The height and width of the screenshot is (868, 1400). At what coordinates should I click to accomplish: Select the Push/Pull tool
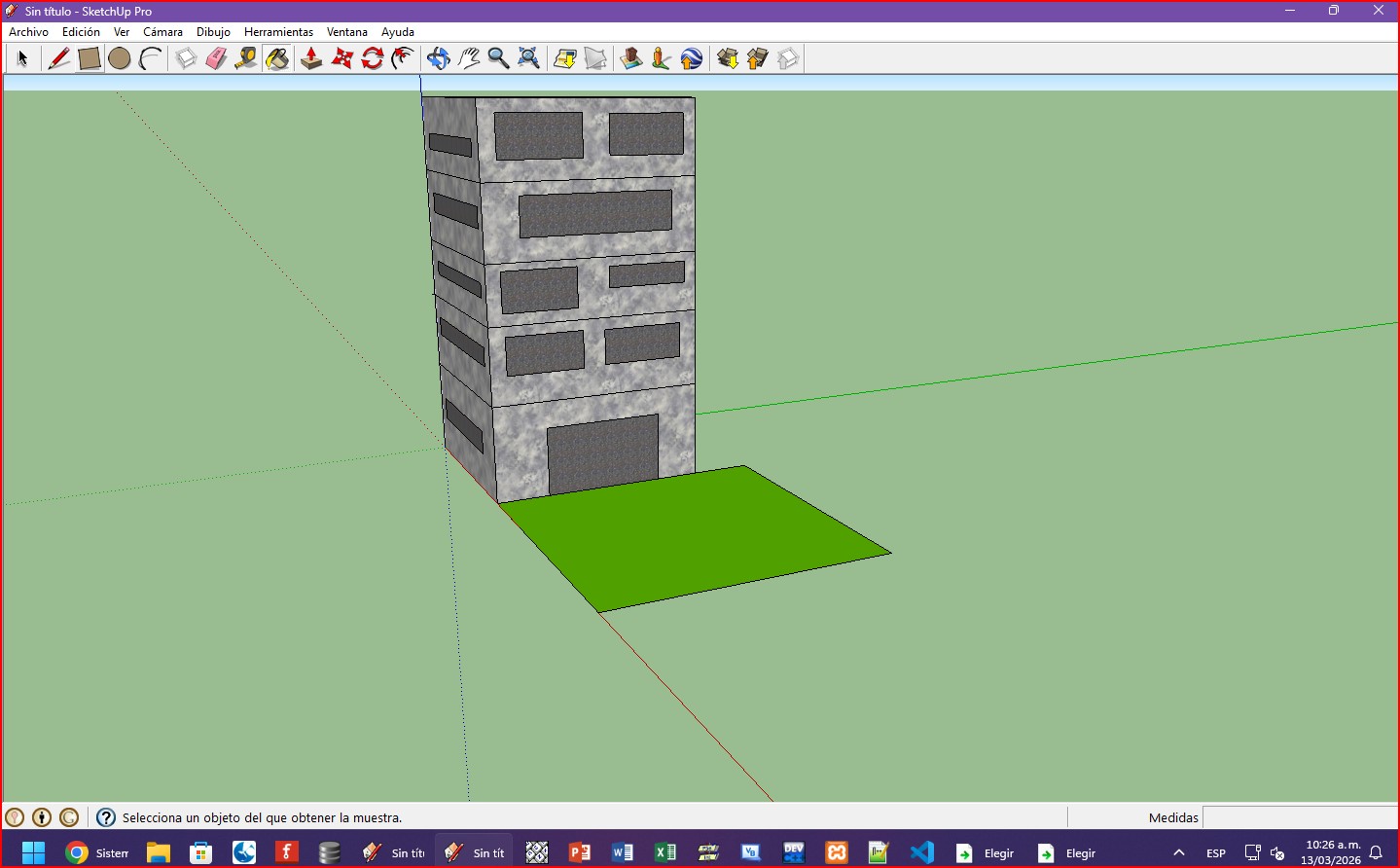tap(311, 59)
